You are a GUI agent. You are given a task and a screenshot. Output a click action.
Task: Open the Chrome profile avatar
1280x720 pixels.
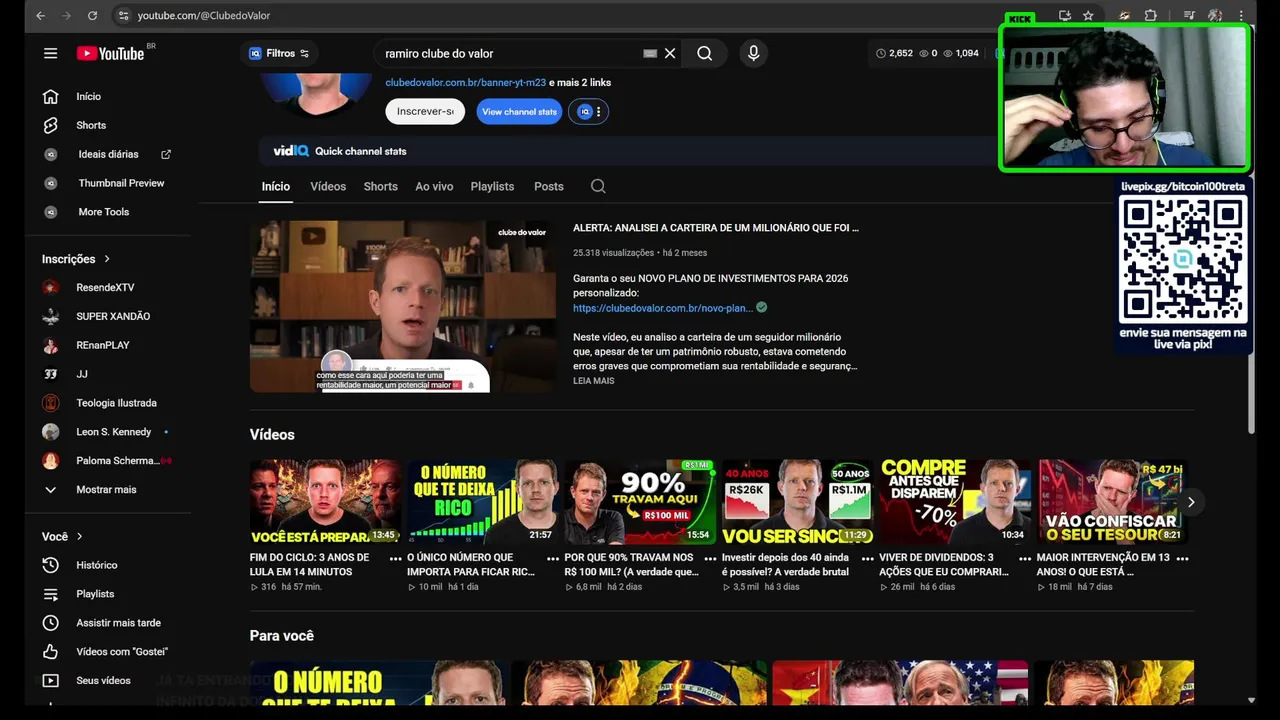coord(1215,15)
